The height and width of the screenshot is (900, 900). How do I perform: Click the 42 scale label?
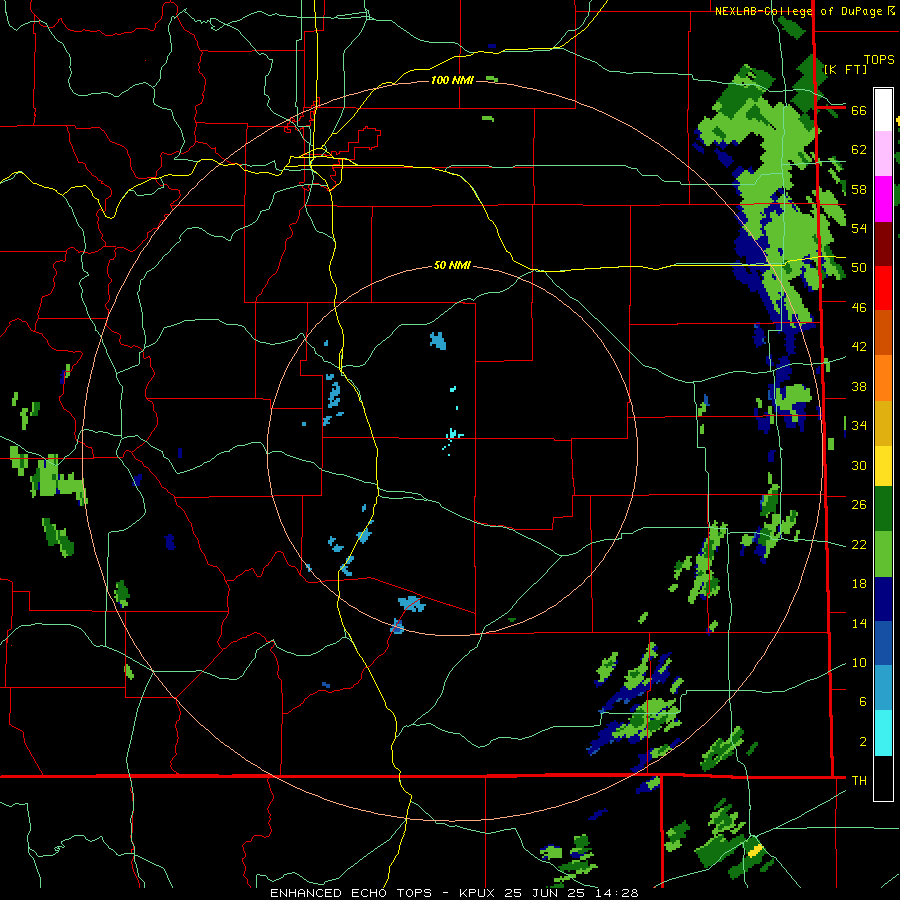click(859, 346)
